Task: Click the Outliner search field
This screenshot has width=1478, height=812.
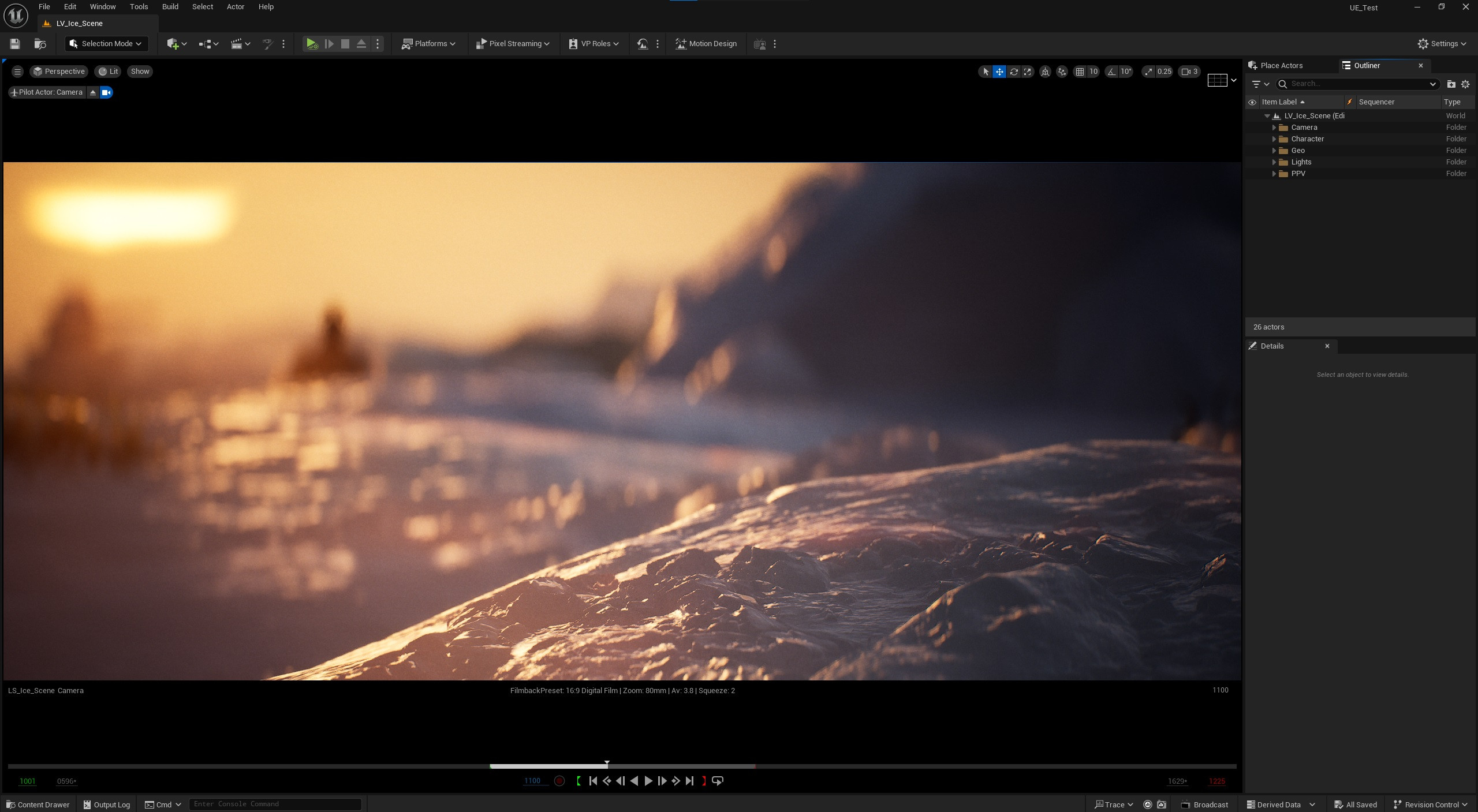Action: point(1357,84)
